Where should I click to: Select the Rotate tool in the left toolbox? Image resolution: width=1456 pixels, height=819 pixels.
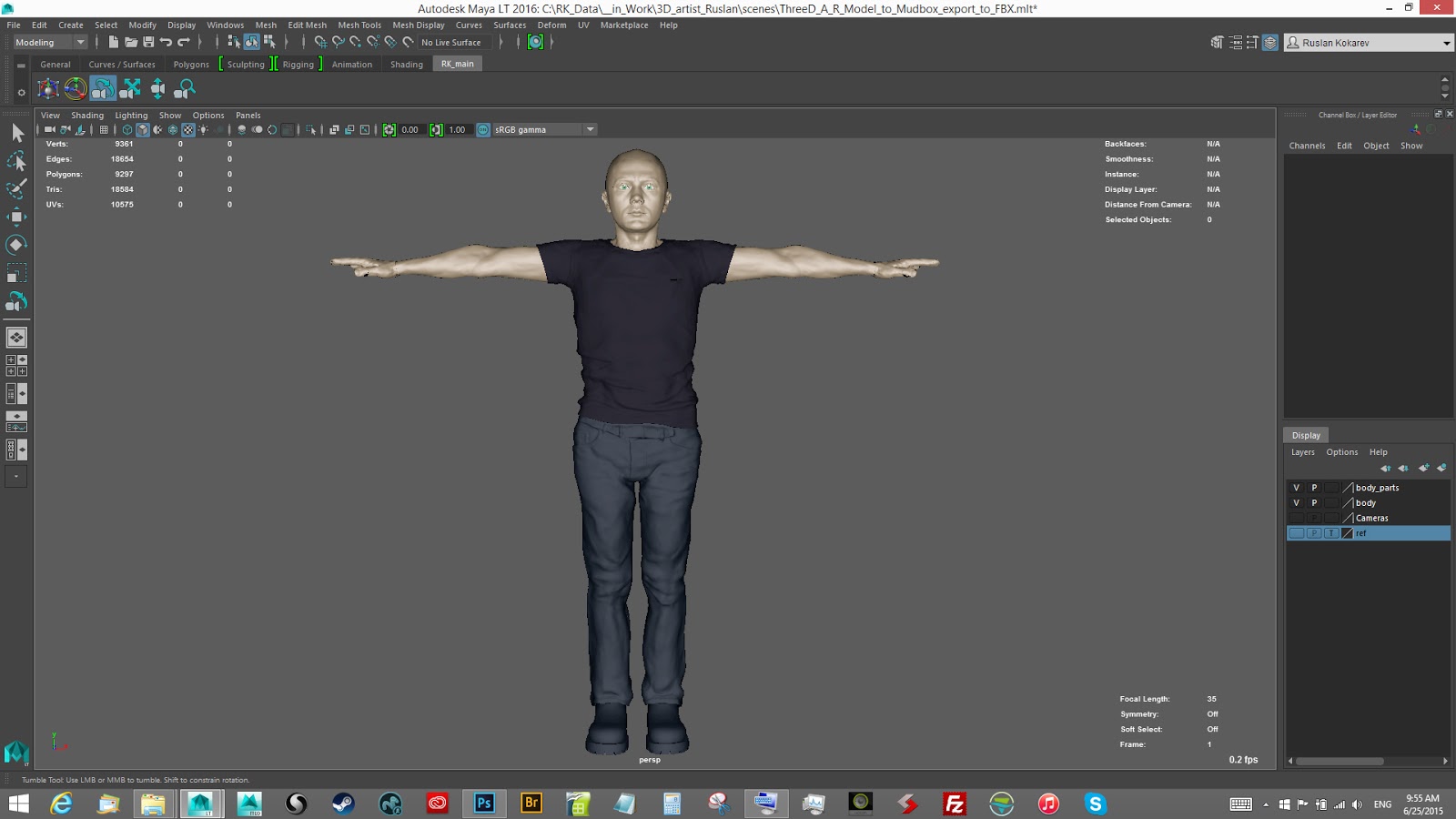point(16,245)
